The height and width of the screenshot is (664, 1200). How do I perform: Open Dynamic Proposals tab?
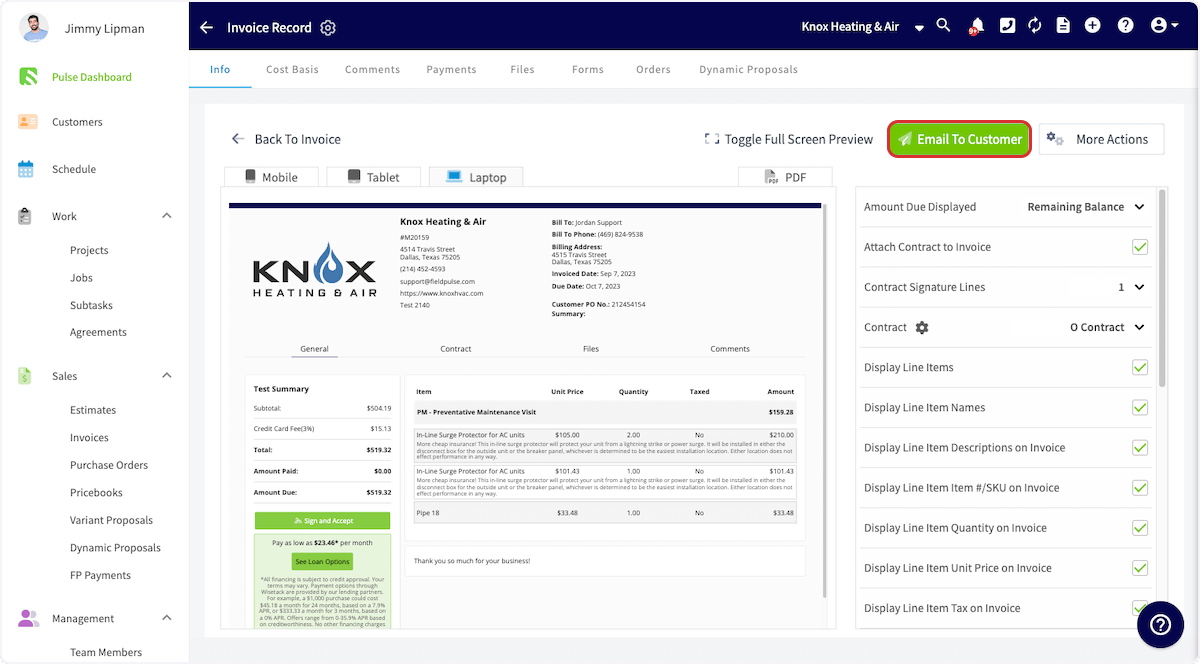click(x=748, y=70)
